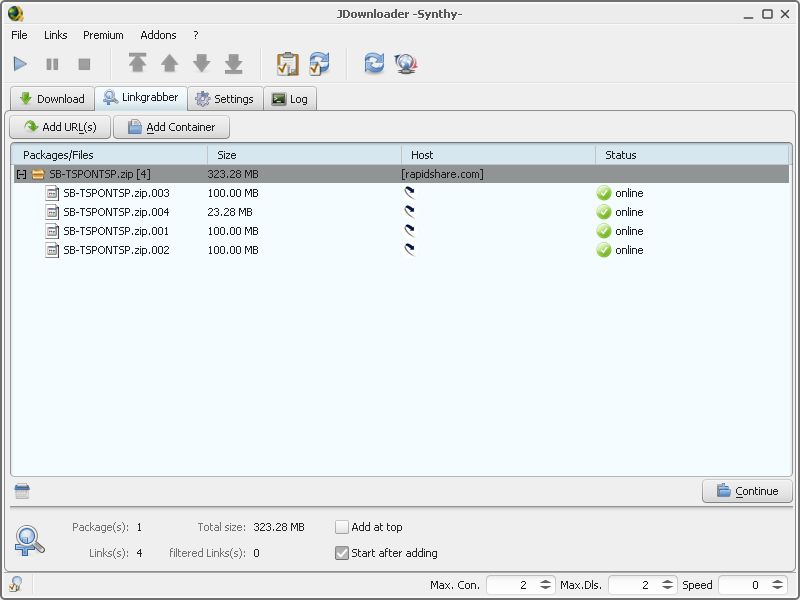Toggle clipboard monitoring icon
The height and width of the screenshot is (600, 800).
tap(287, 64)
